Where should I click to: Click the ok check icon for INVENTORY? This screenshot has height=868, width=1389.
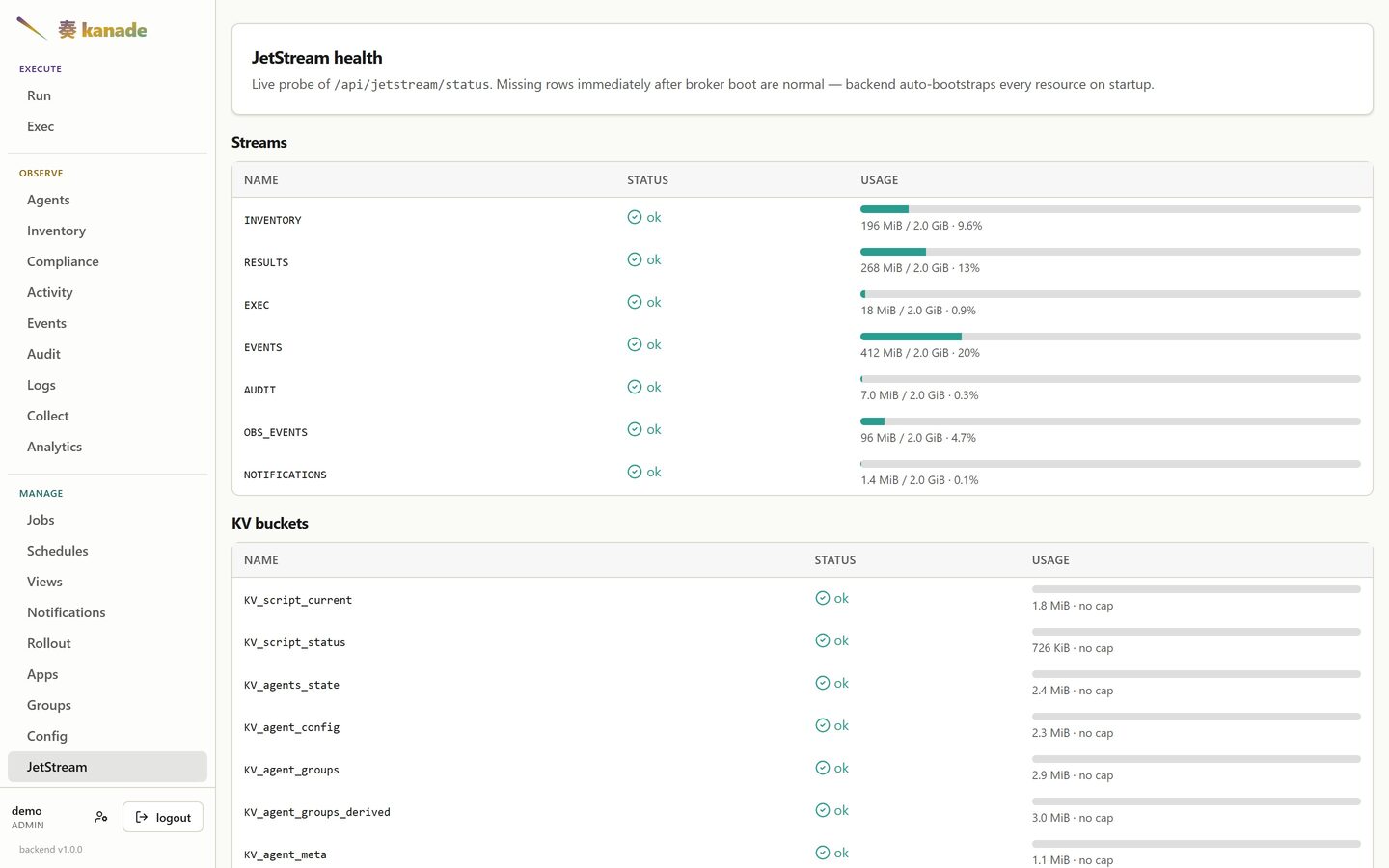[635, 217]
